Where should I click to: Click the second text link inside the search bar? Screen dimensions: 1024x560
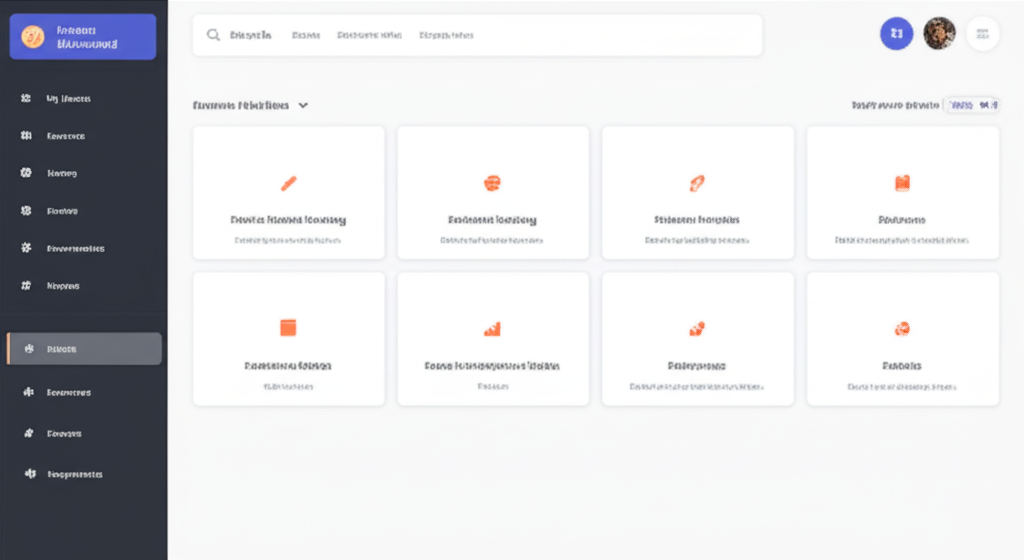306,35
